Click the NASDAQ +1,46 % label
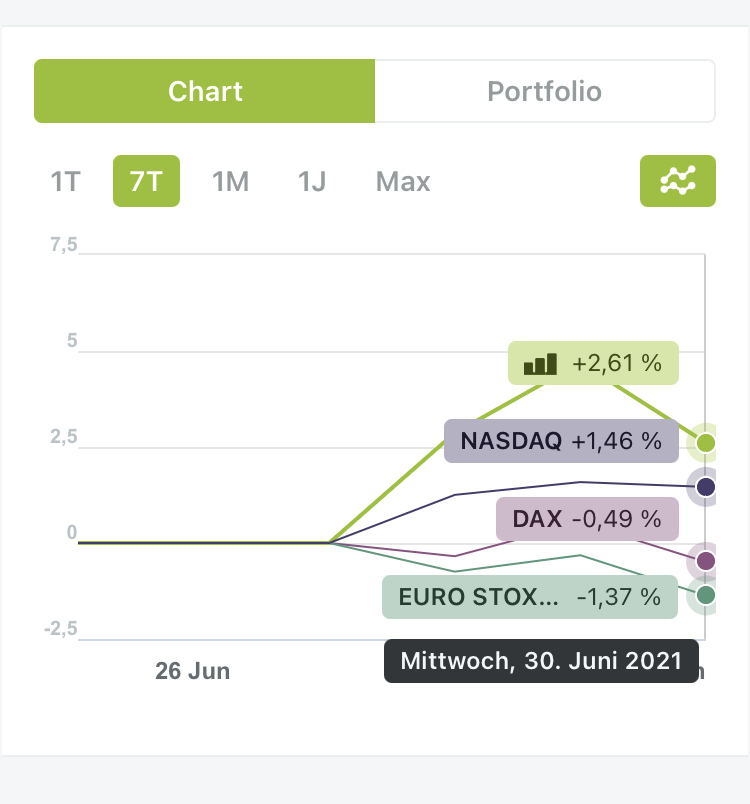This screenshot has height=804, width=750. click(561, 441)
